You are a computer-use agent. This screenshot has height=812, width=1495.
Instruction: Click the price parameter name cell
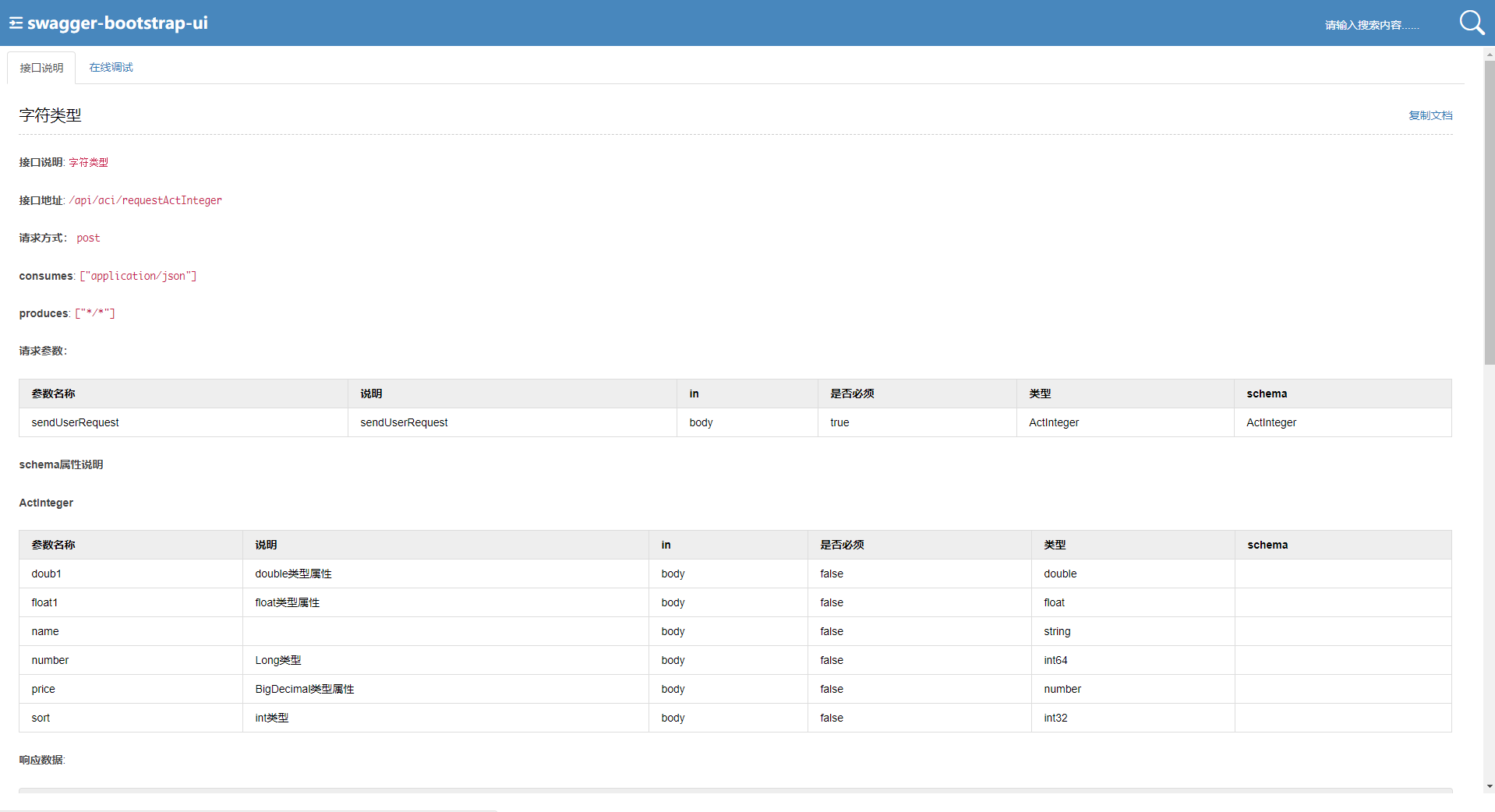tap(43, 689)
